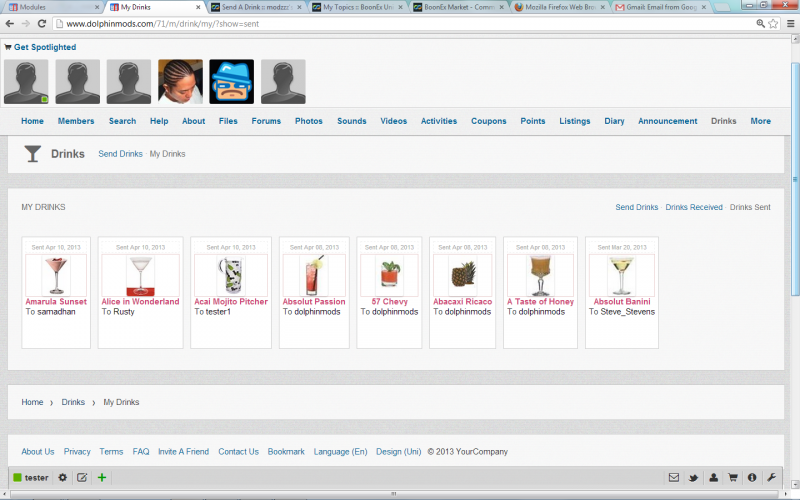Open the Coupons menu item
This screenshot has width=800, height=500.
(x=488, y=121)
